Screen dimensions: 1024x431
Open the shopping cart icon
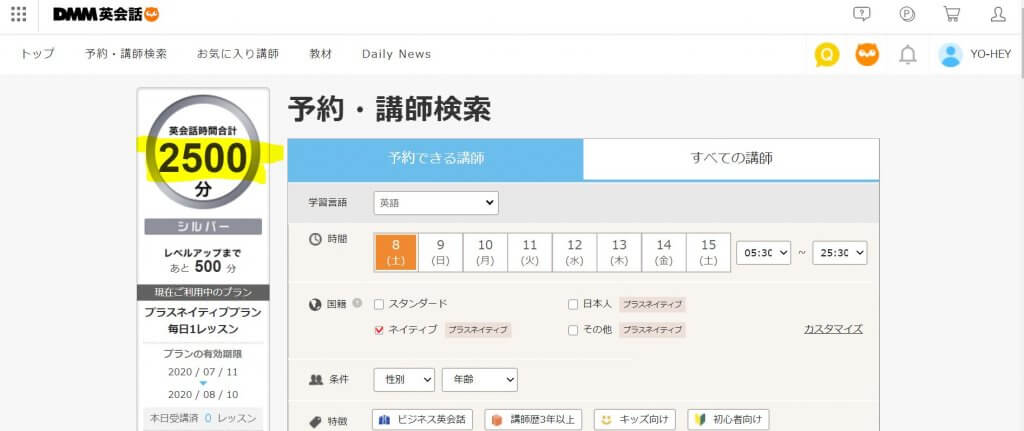[952, 14]
